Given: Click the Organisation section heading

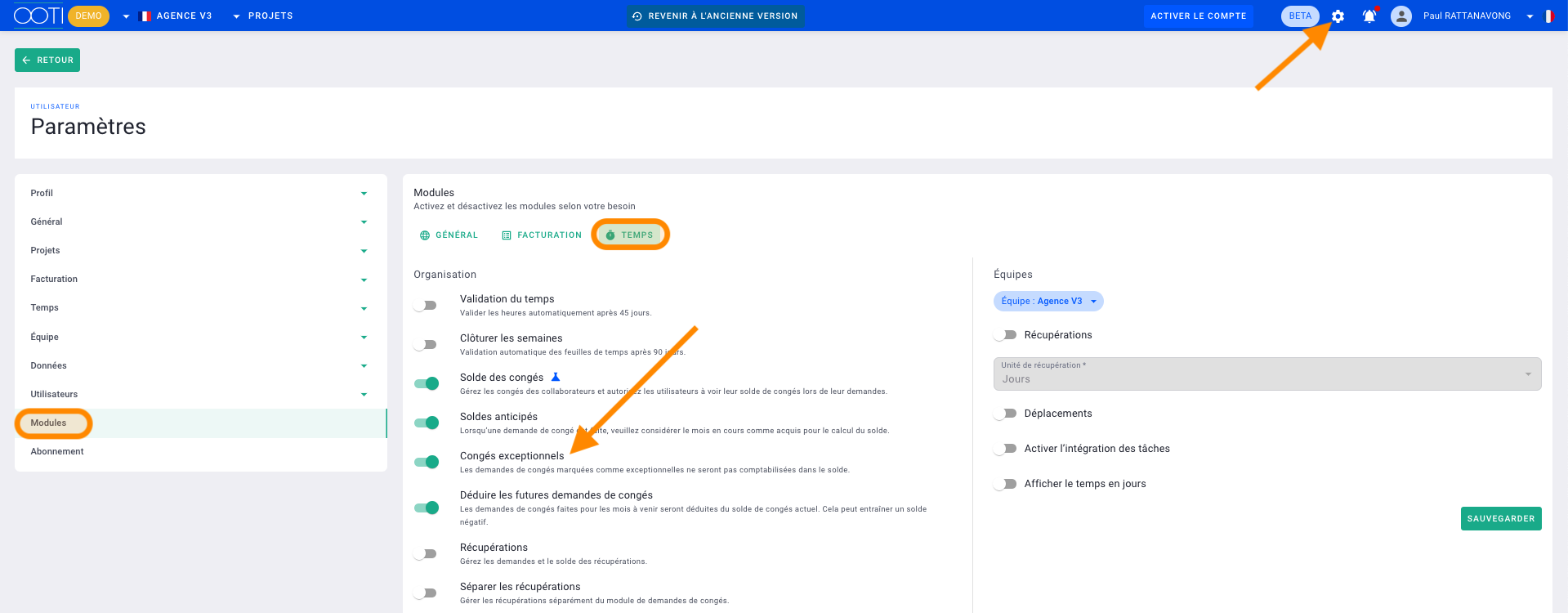Looking at the screenshot, I should coord(444,275).
